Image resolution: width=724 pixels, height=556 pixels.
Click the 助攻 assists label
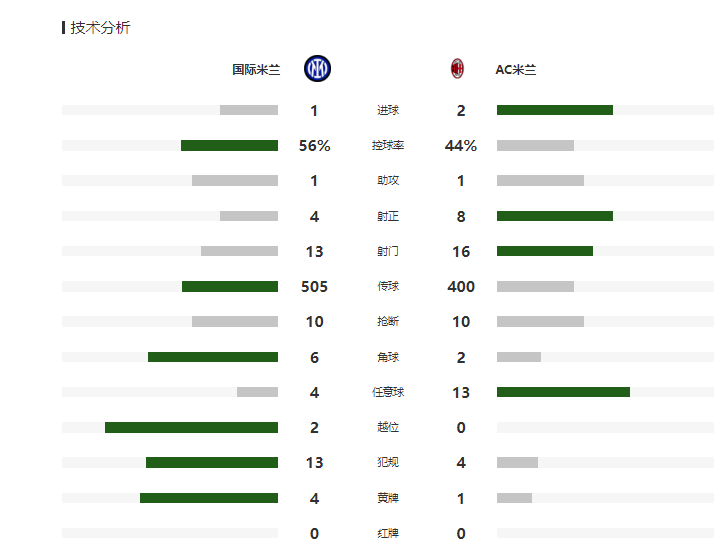pos(388,181)
